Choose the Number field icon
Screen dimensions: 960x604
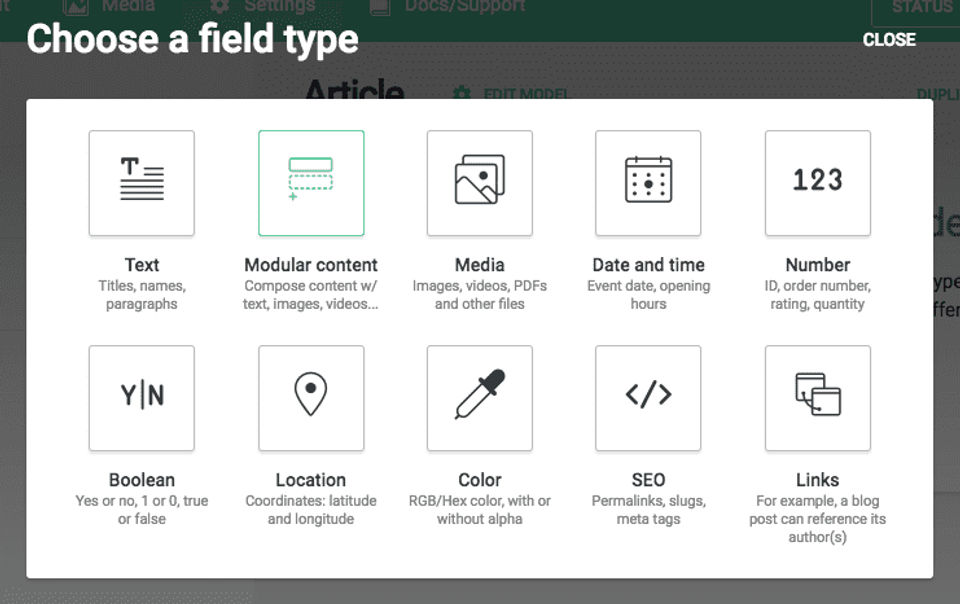pos(817,183)
